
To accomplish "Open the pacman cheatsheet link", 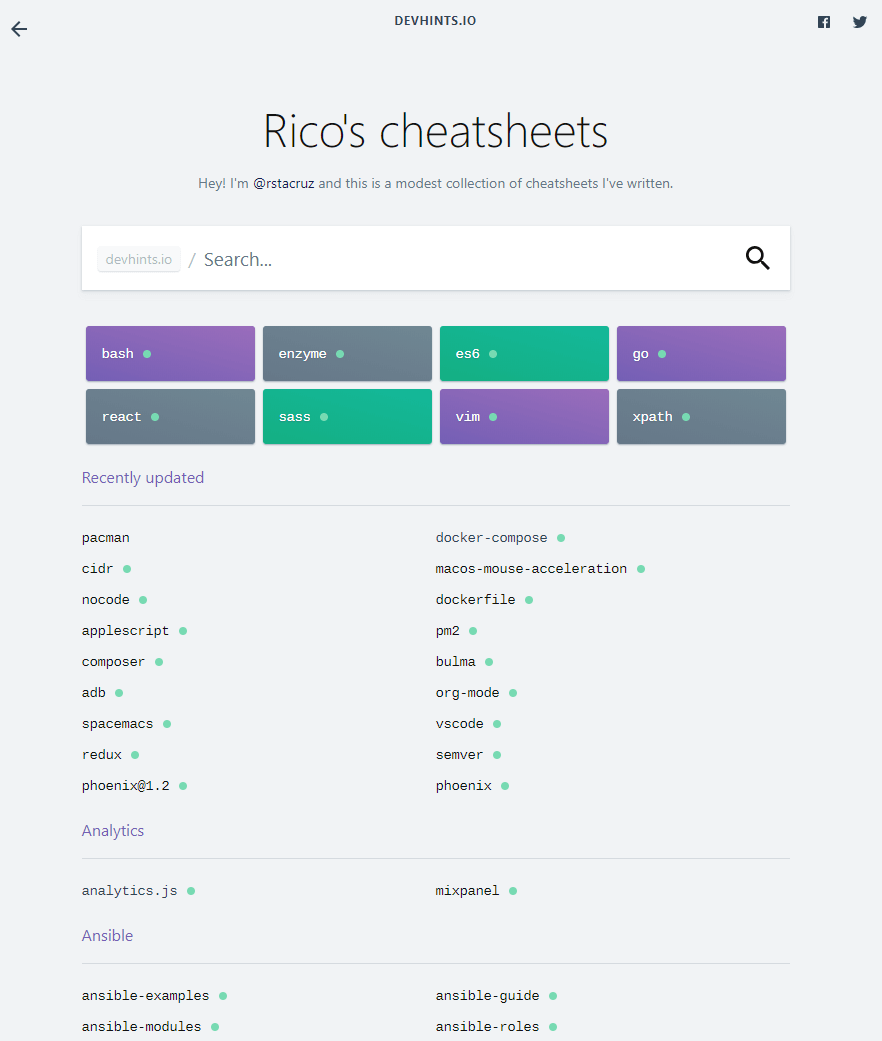I will (x=106, y=538).
